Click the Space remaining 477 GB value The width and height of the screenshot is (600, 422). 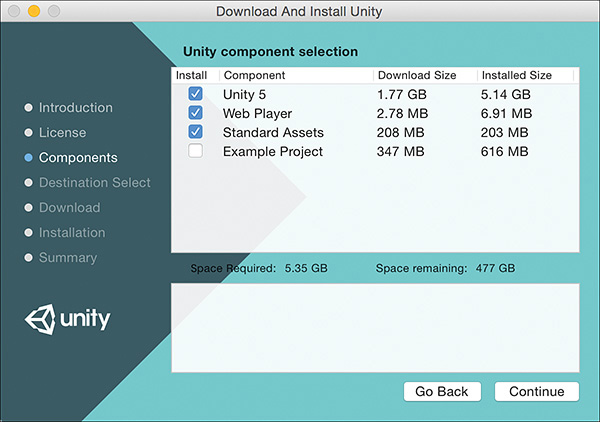(496, 268)
